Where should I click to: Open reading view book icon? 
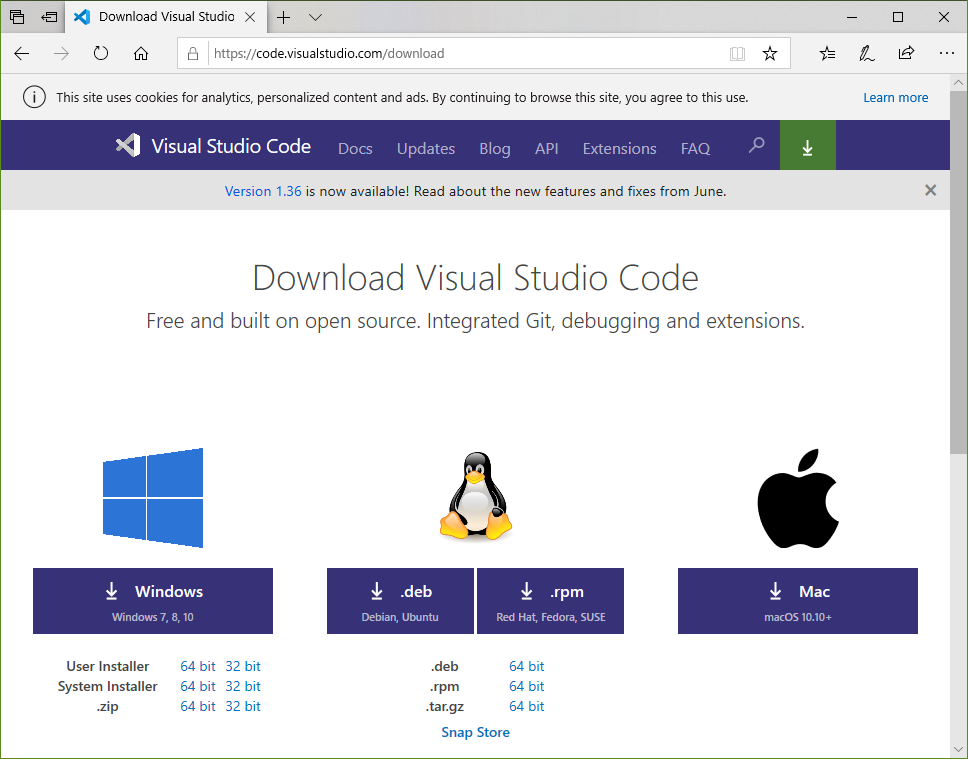738,54
